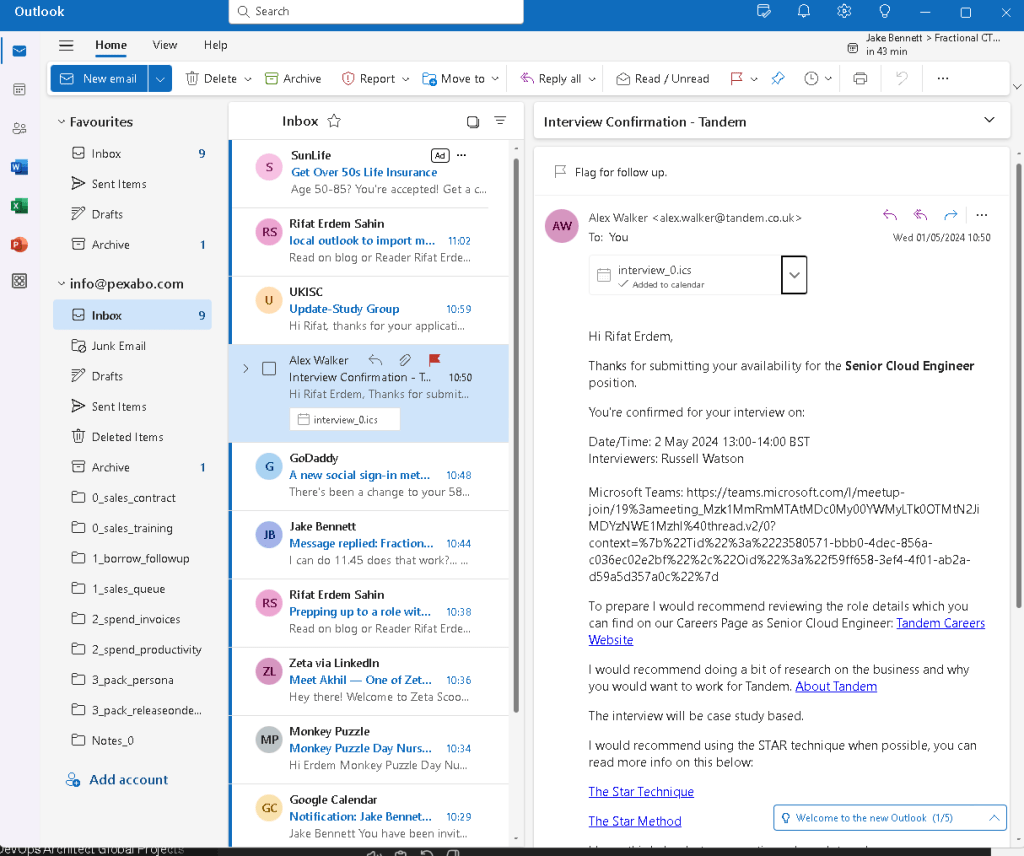Viewport: 1024px width, 856px height.
Task: Expand the message header chevron by subject
Action: point(989,120)
